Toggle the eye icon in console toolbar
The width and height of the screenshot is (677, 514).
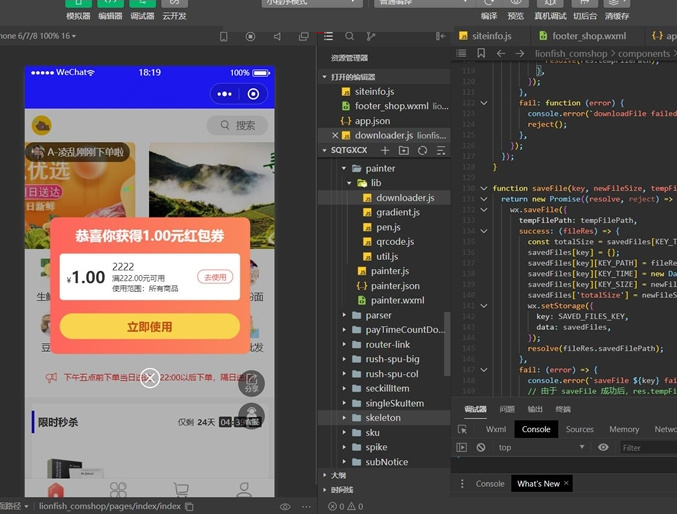coord(603,447)
